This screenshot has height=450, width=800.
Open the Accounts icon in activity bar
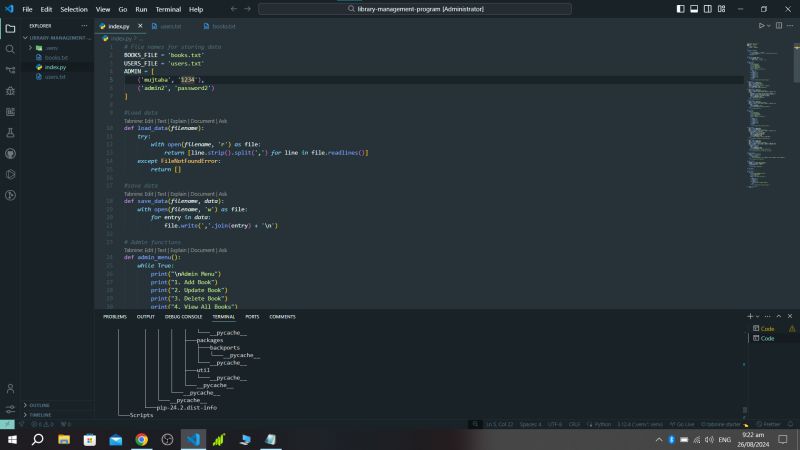coord(10,389)
